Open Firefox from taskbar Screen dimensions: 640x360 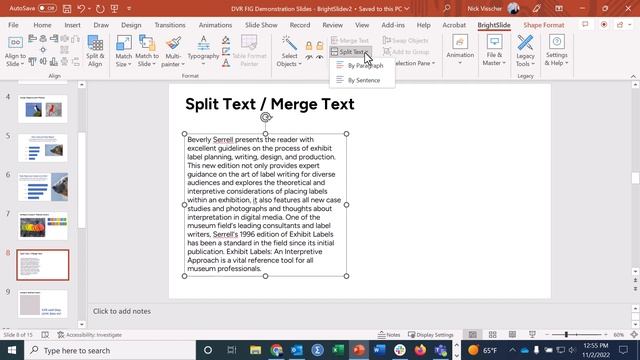[420, 350]
